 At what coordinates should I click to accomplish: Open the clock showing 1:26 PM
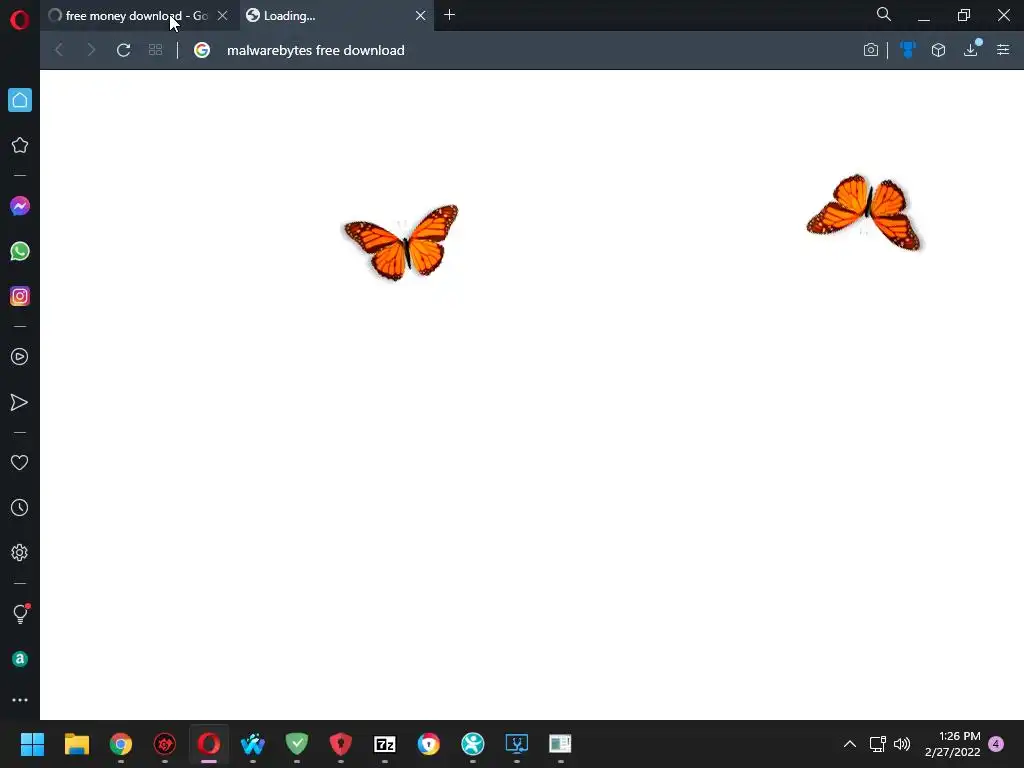point(952,744)
